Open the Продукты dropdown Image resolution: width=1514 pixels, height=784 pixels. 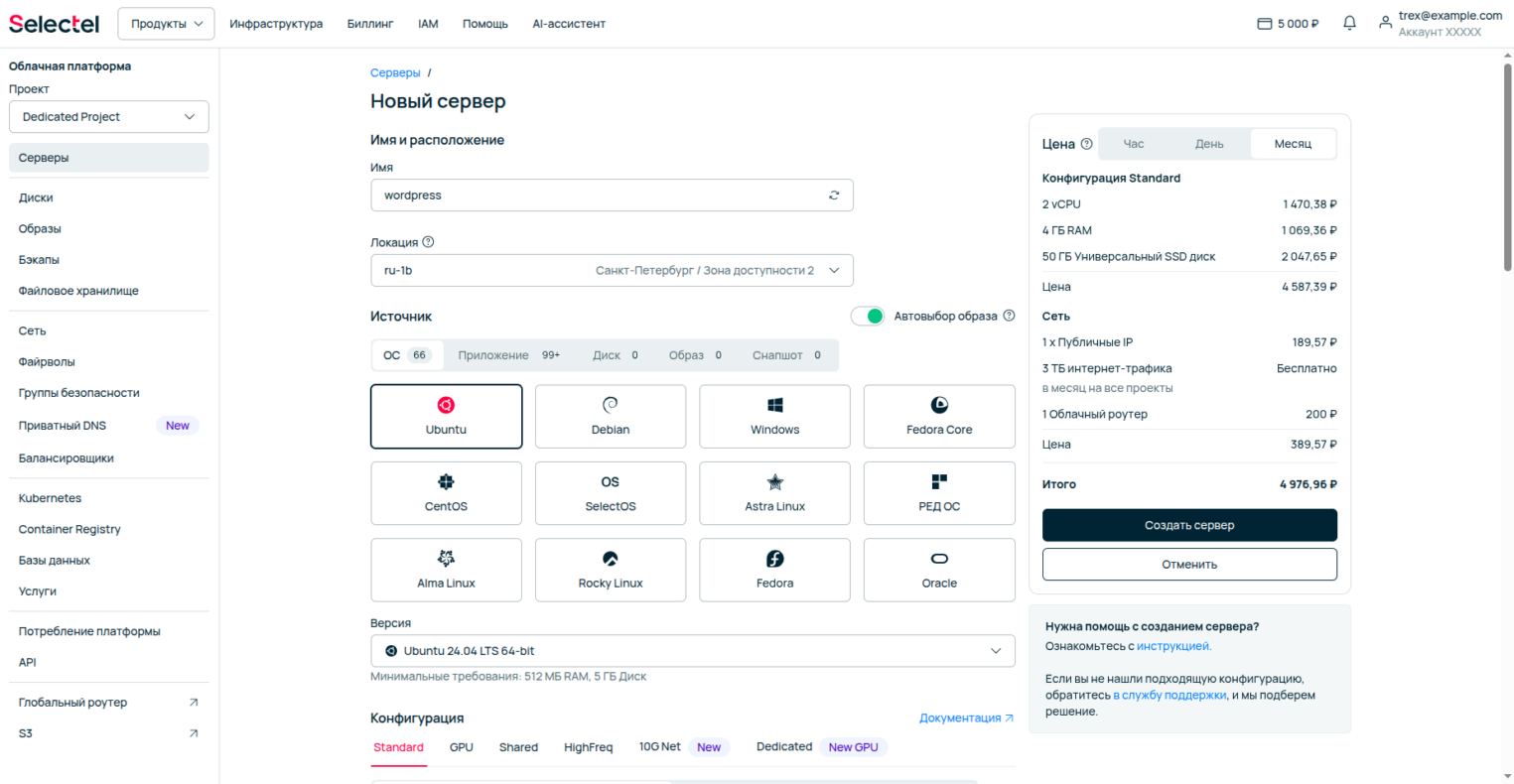[166, 24]
